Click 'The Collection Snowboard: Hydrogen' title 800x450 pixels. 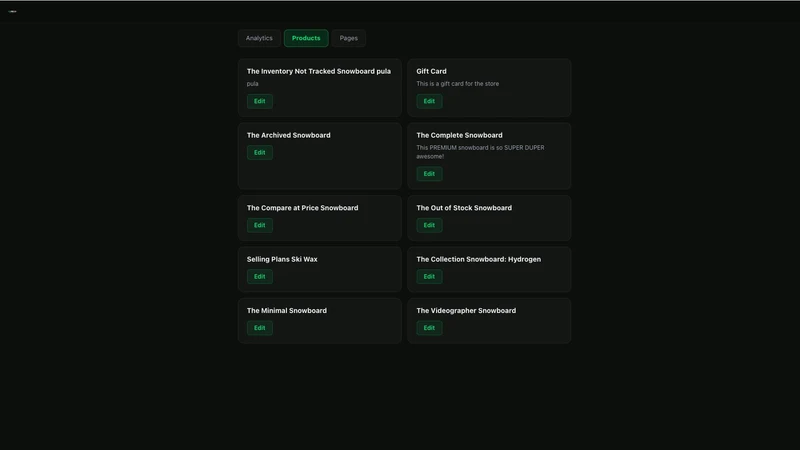pos(479,259)
